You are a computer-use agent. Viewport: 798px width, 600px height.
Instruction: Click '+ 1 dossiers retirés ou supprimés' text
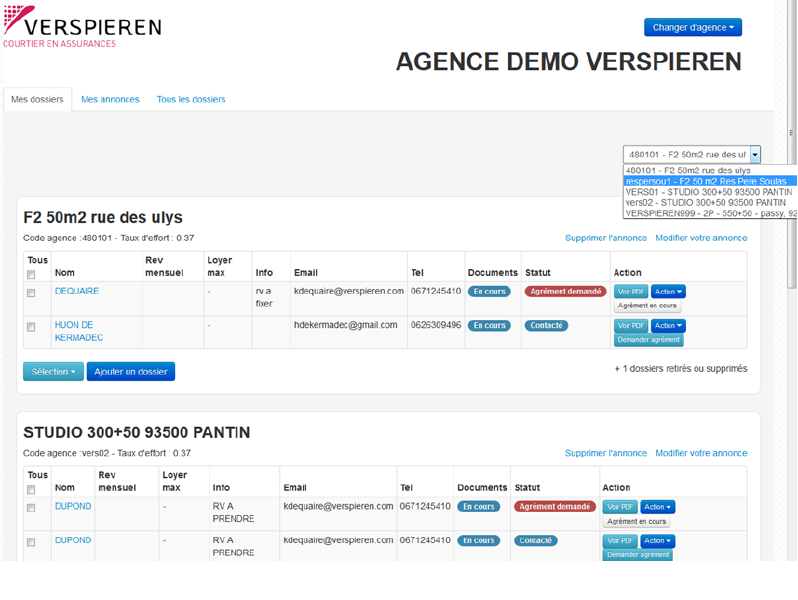click(681, 368)
